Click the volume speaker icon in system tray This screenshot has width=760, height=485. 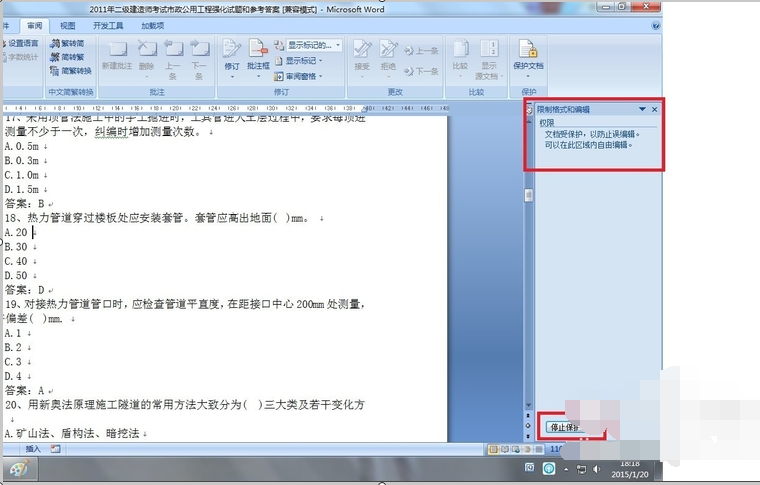click(x=596, y=469)
